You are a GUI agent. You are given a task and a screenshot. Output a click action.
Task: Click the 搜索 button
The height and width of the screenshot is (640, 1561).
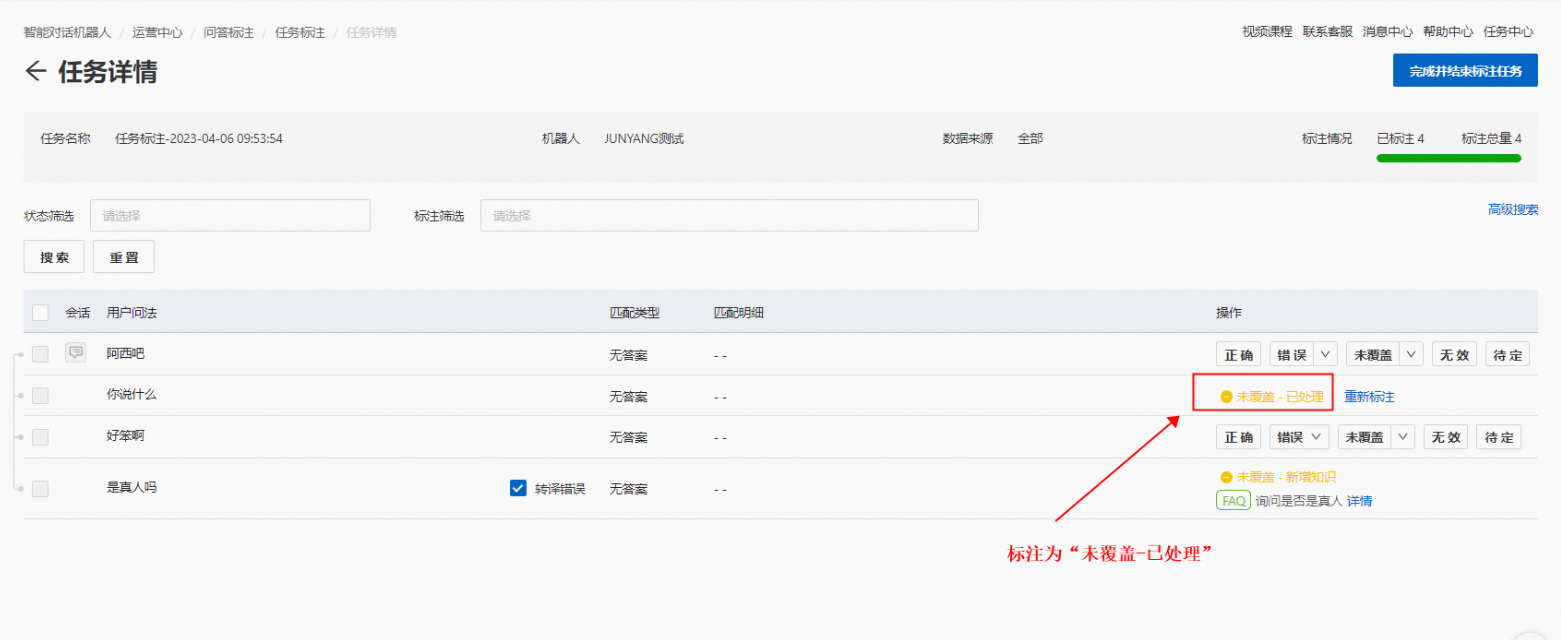point(54,257)
